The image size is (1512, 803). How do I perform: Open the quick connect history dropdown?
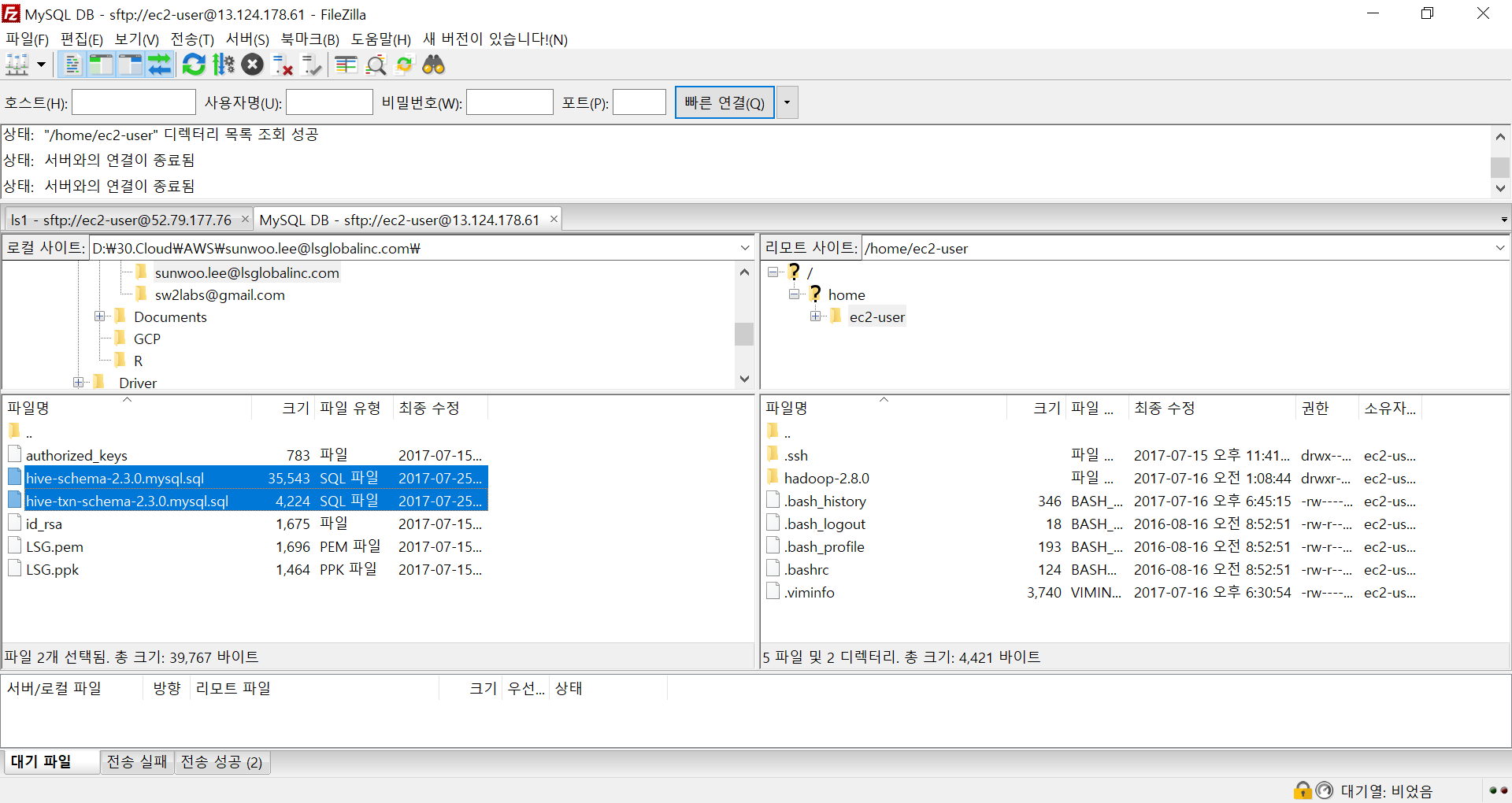click(x=787, y=102)
